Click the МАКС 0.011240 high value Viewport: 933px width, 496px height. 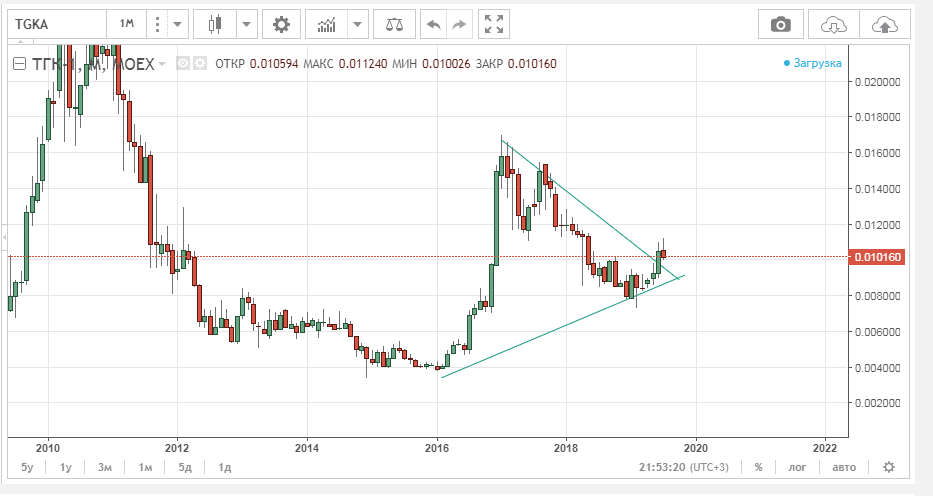[345, 64]
